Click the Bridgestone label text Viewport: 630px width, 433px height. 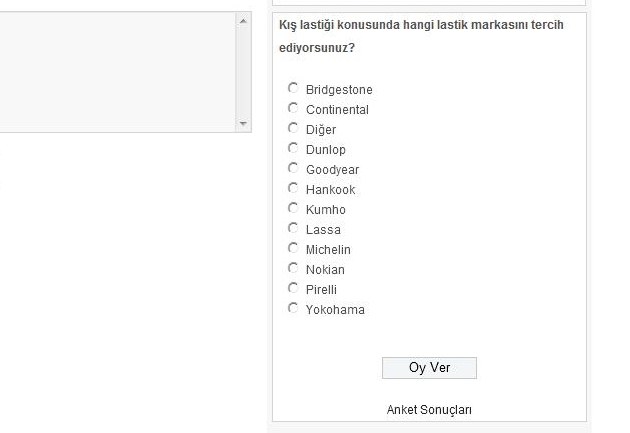pyautogui.click(x=339, y=90)
